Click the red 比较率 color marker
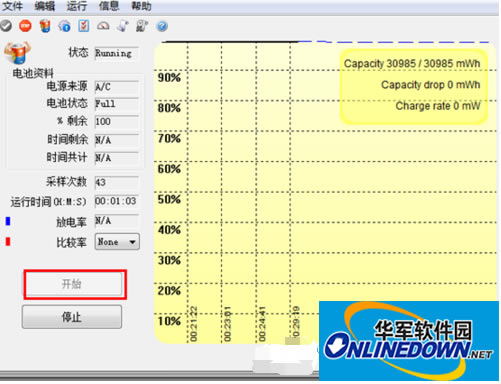This screenshot has height=384, width=501. tap(8, 241)
